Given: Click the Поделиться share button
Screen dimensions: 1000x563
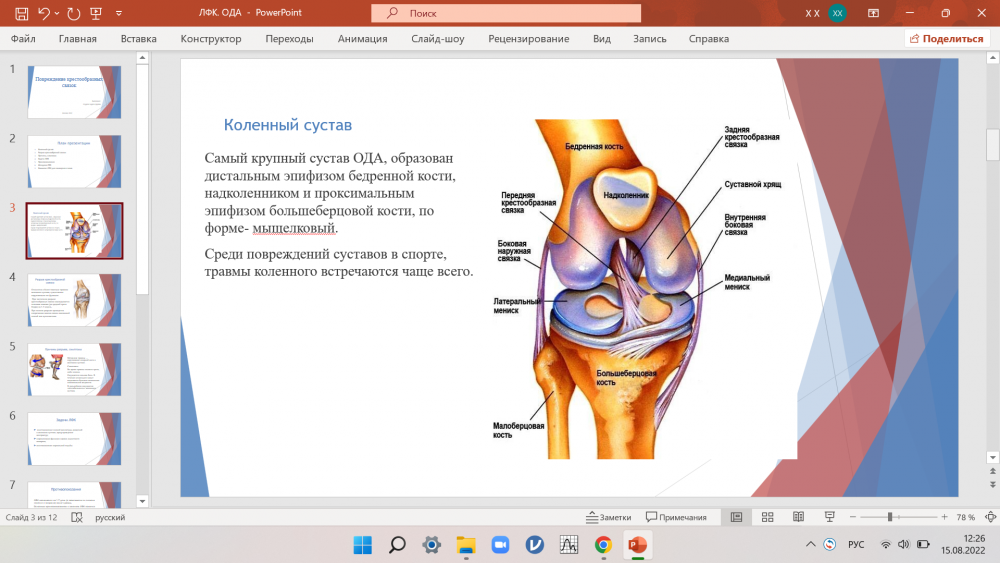Looking at the screenshot, I should coord(946,39).
